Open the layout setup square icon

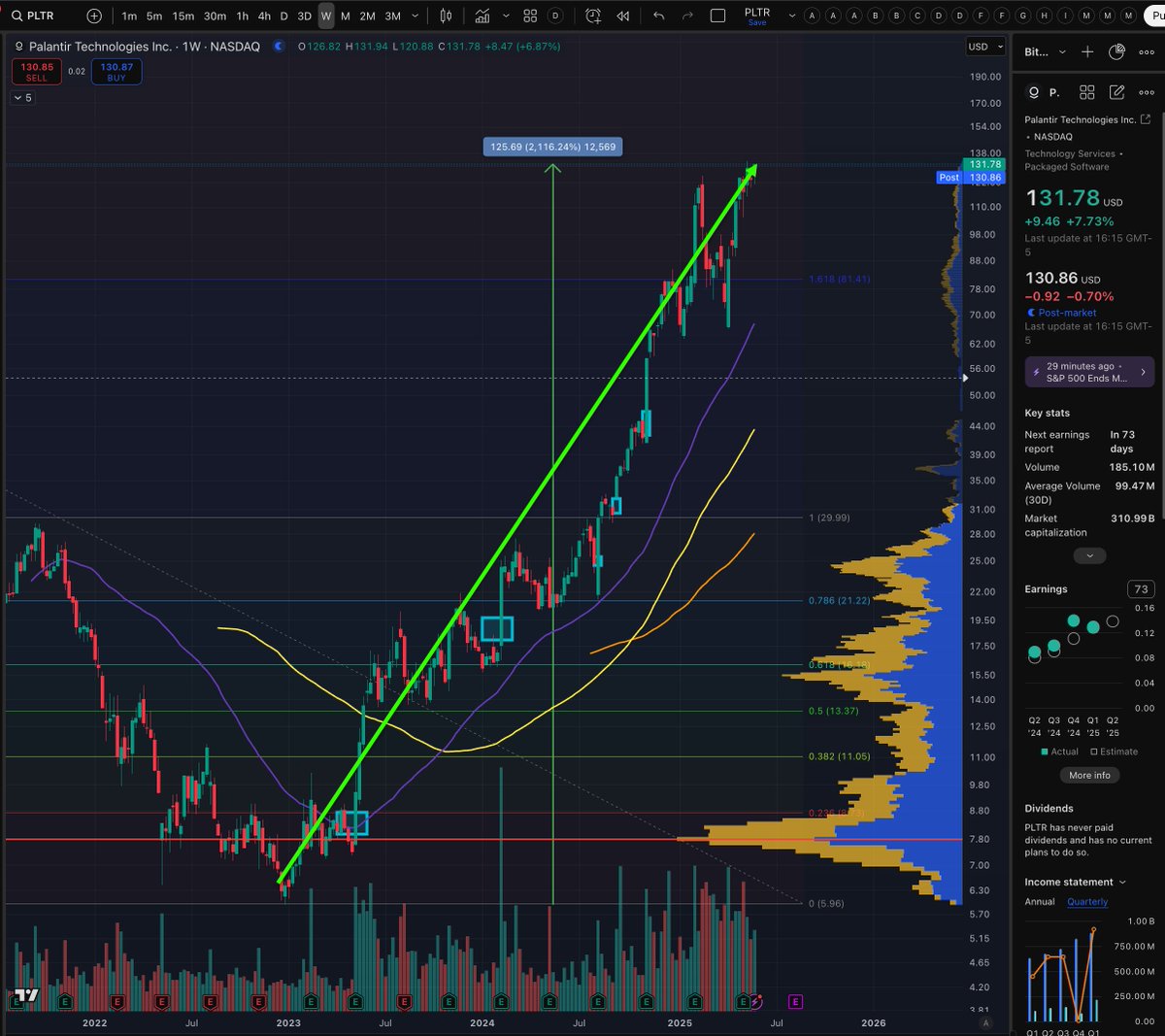pos(718,16)
